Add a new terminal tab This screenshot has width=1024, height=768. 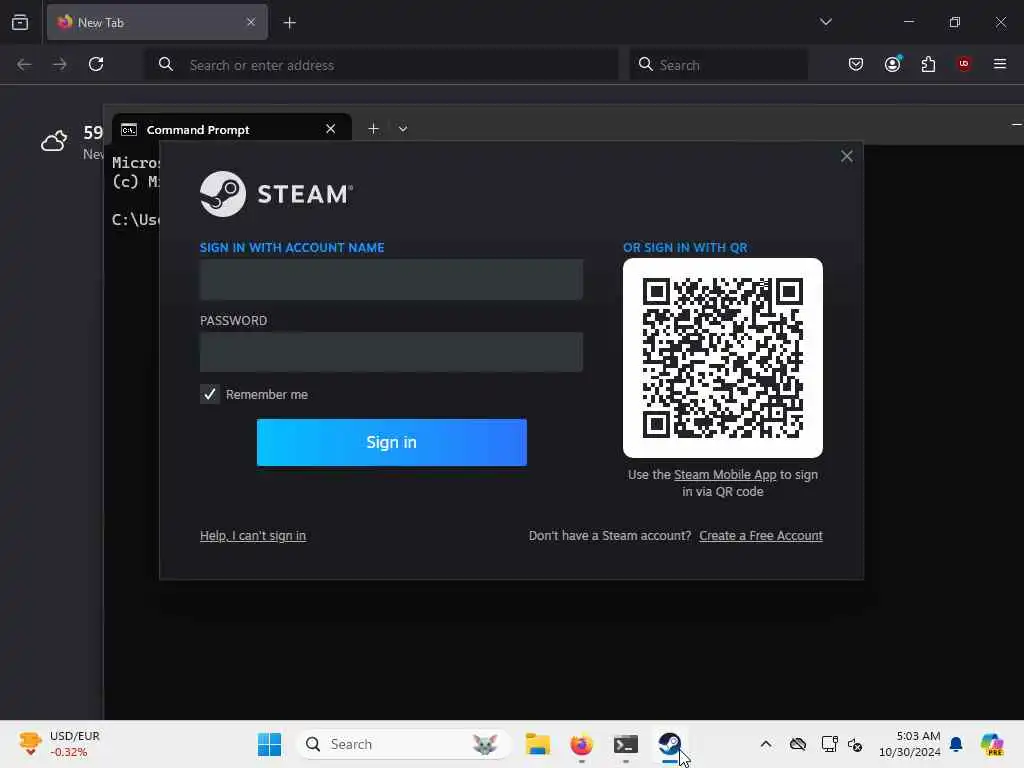point(373,129)
